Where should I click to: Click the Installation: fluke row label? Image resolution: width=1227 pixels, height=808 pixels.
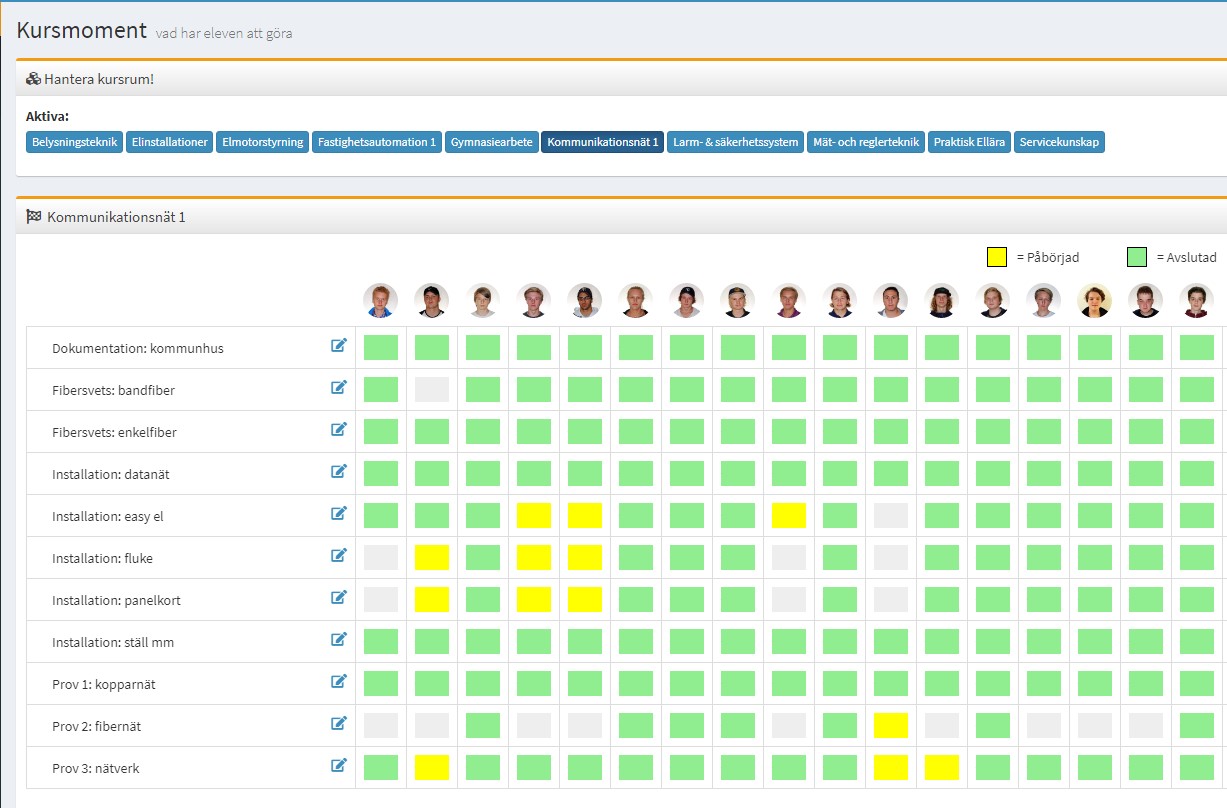tap(103, 559)
